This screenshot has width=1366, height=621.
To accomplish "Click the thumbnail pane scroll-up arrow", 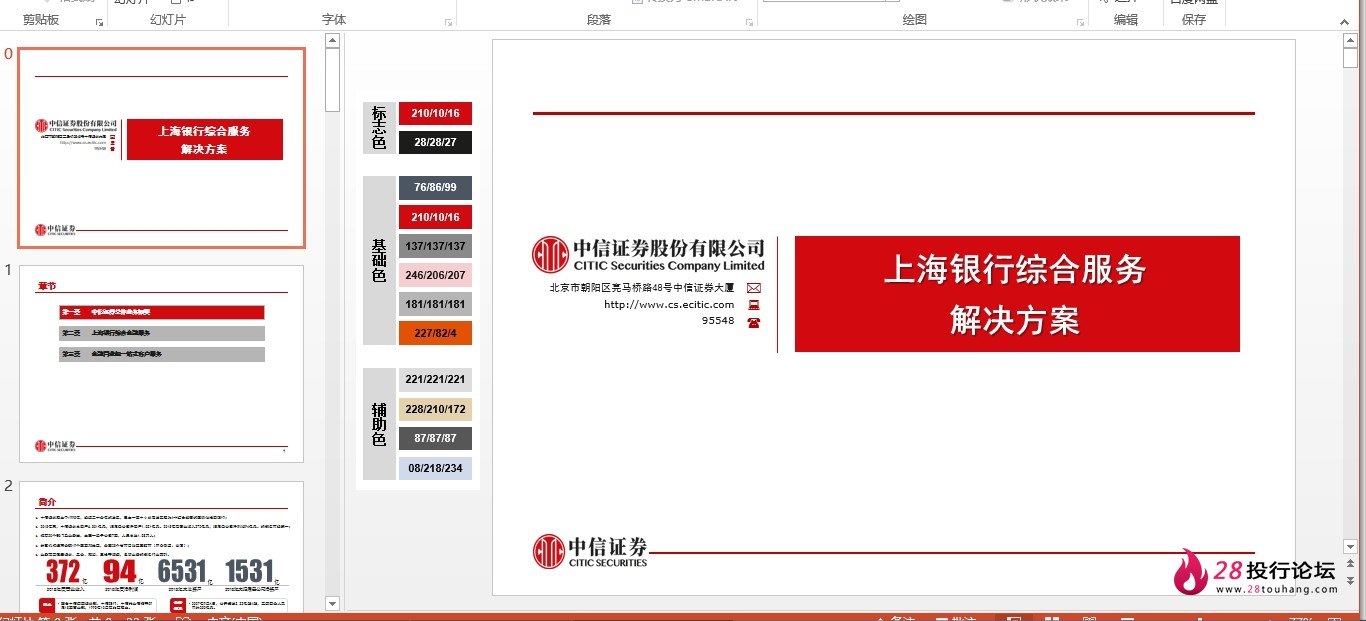I will (x=332, y=41).
